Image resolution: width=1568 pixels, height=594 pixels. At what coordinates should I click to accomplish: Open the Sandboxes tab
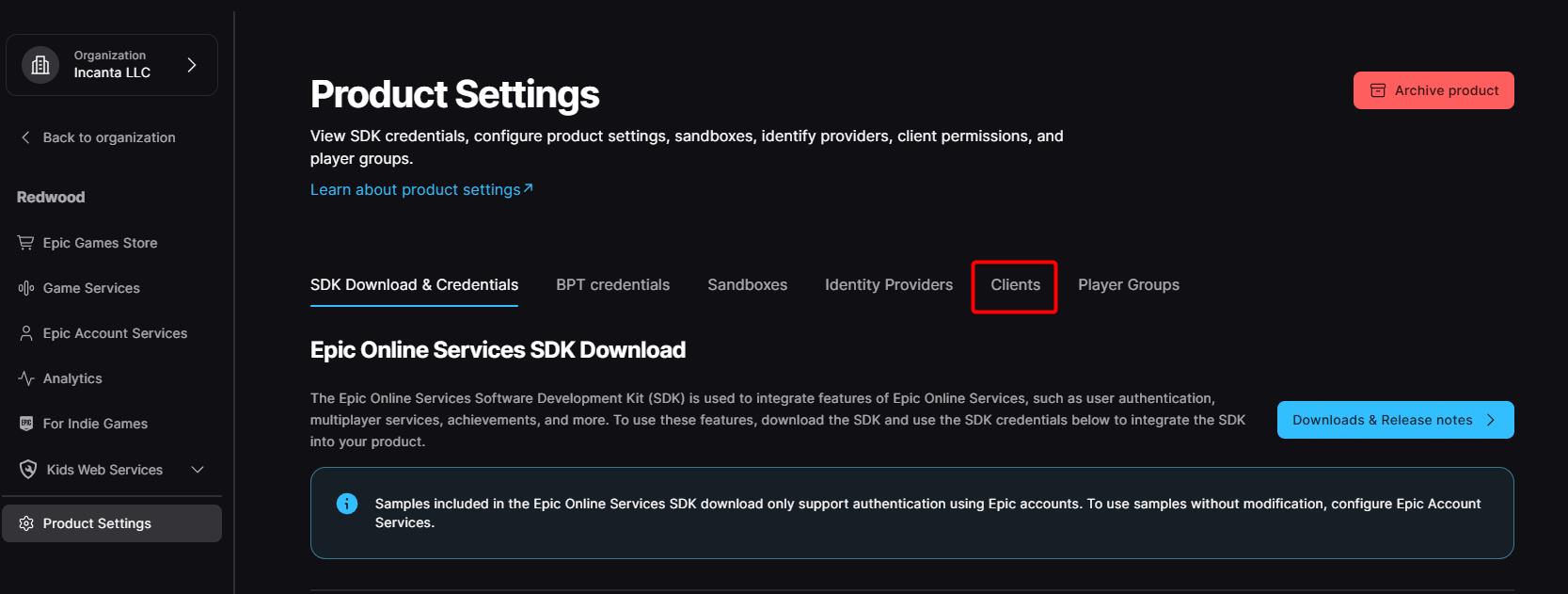point(747,284)
